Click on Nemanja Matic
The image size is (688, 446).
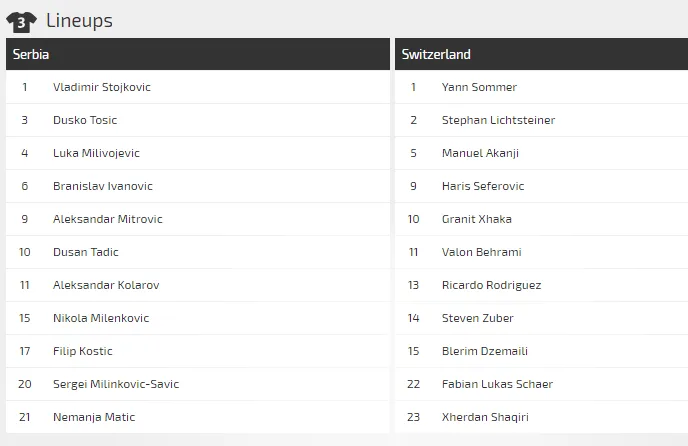click(x=93, y=417)
